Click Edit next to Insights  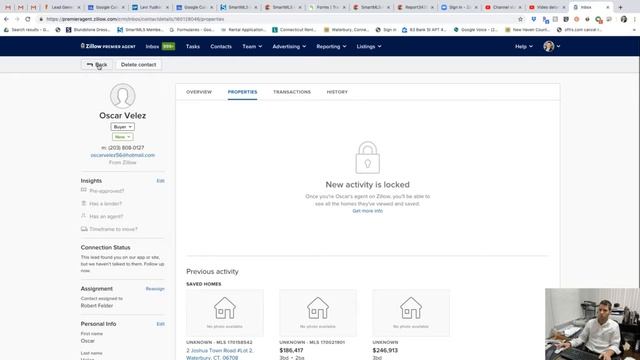click(160, 180)
